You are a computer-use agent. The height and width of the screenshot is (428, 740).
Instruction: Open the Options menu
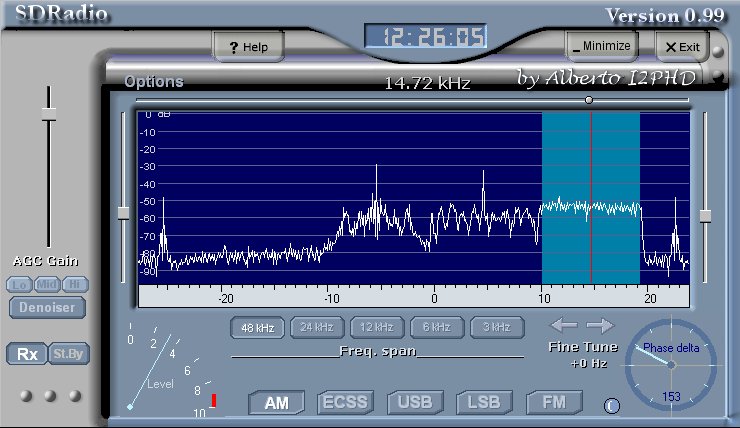pyautogui.click(x=154, y=82)
